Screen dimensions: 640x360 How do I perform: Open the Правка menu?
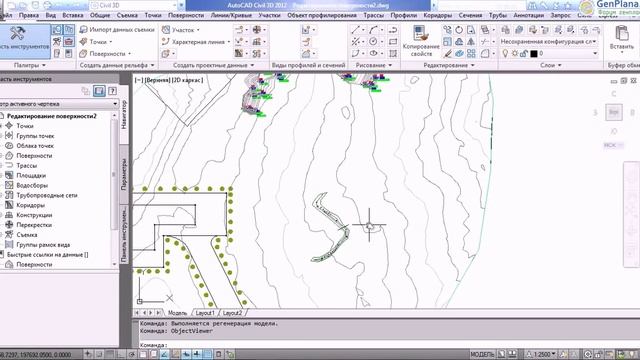pos(29,15)
